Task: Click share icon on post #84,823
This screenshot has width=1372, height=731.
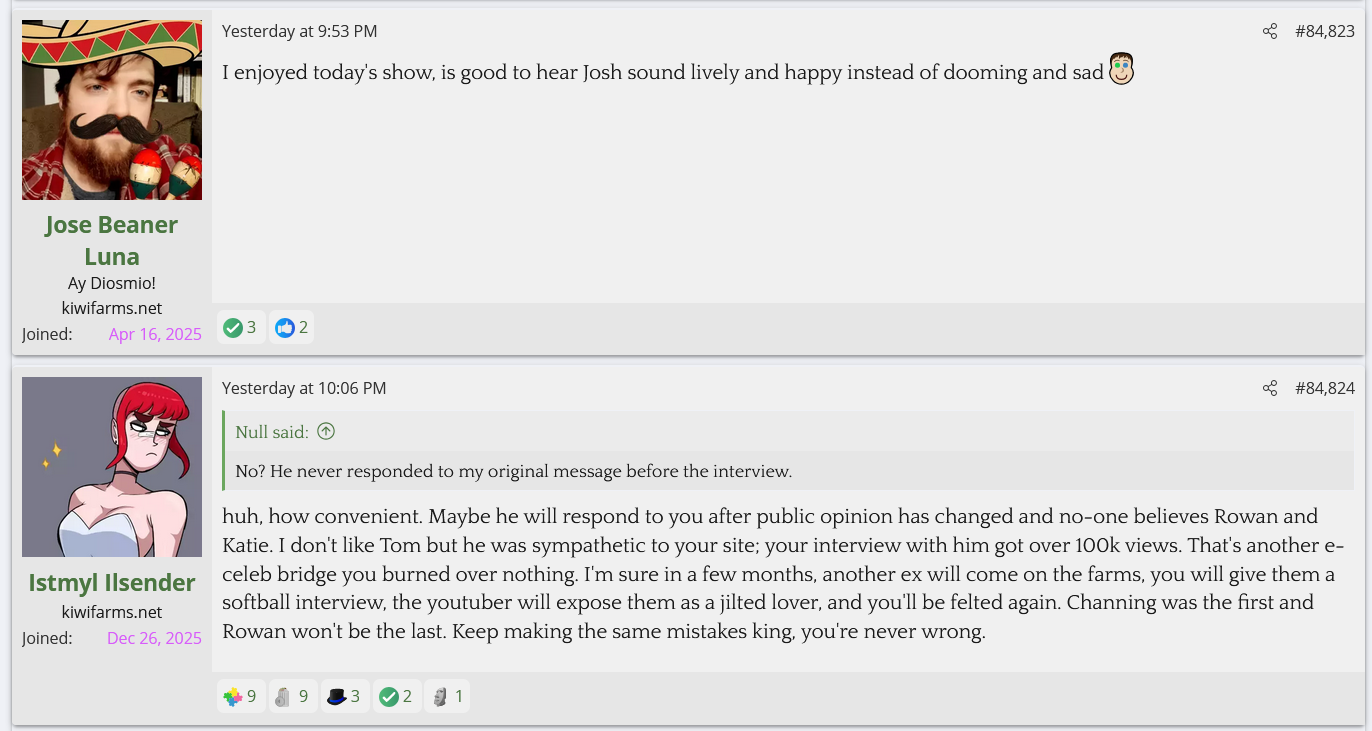Action: [x=1270, y=31]
